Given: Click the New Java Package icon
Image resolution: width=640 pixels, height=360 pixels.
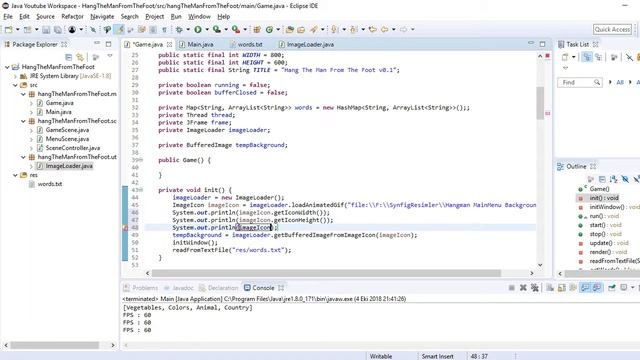Looking at the screenshot, I should (257, 29).
